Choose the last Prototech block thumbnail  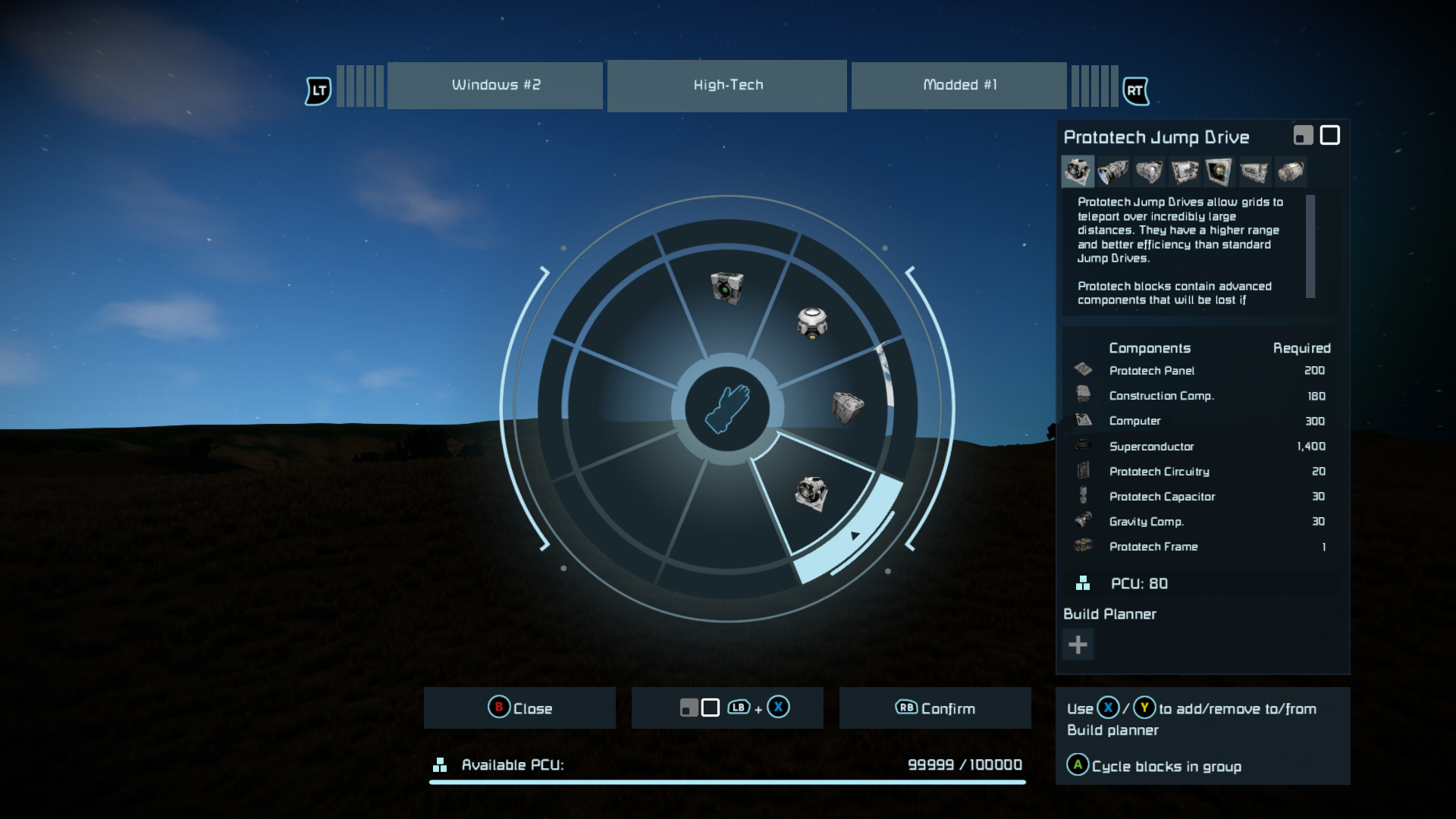click(x=1290, y=172)
